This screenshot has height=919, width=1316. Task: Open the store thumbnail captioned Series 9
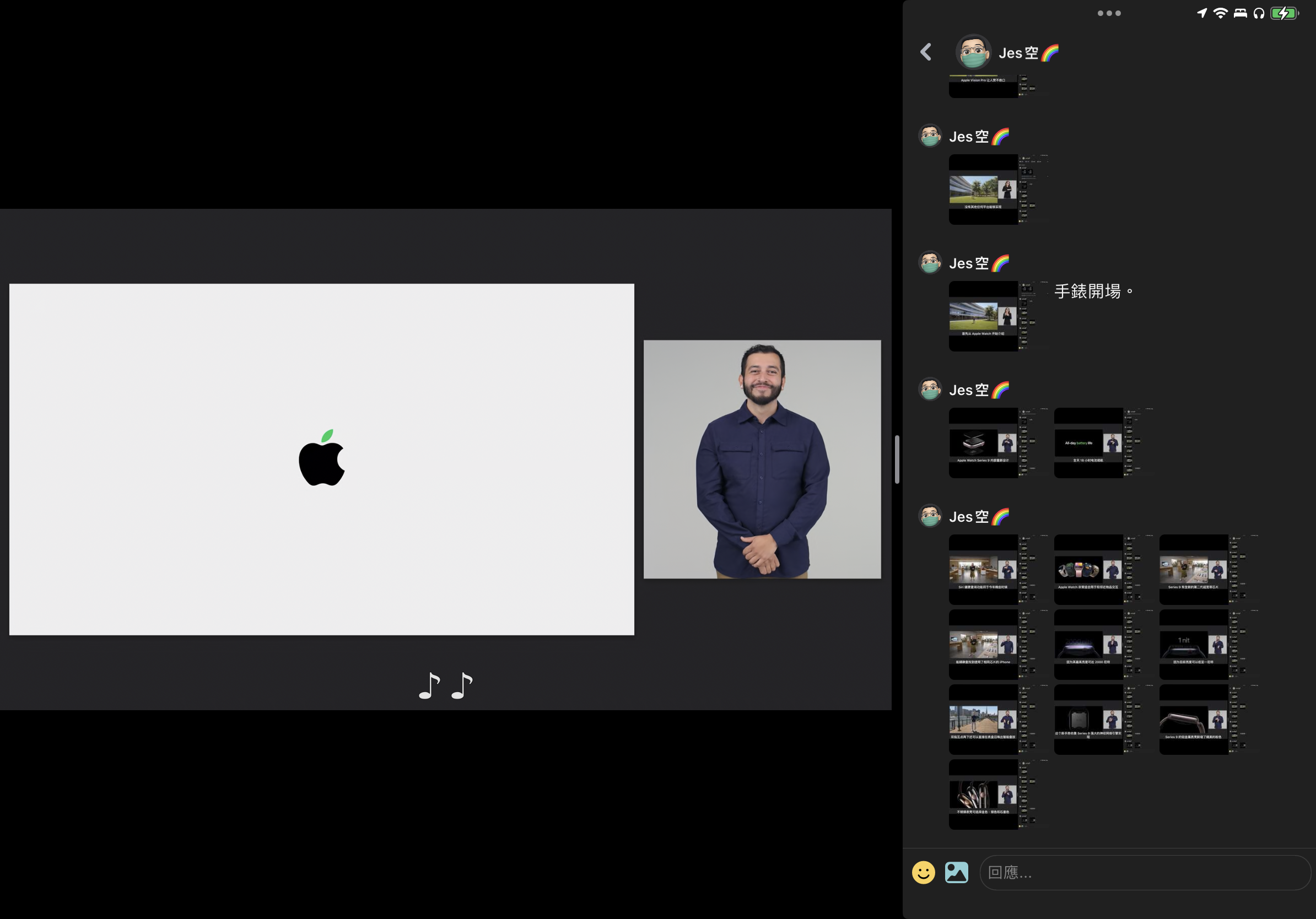pyautogui.click(x=1210, y=570)
